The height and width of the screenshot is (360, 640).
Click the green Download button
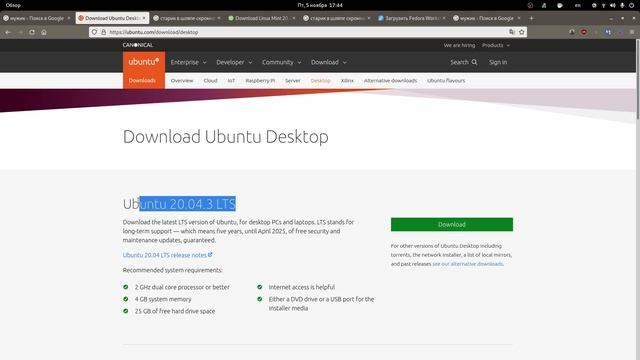[451, 224]
